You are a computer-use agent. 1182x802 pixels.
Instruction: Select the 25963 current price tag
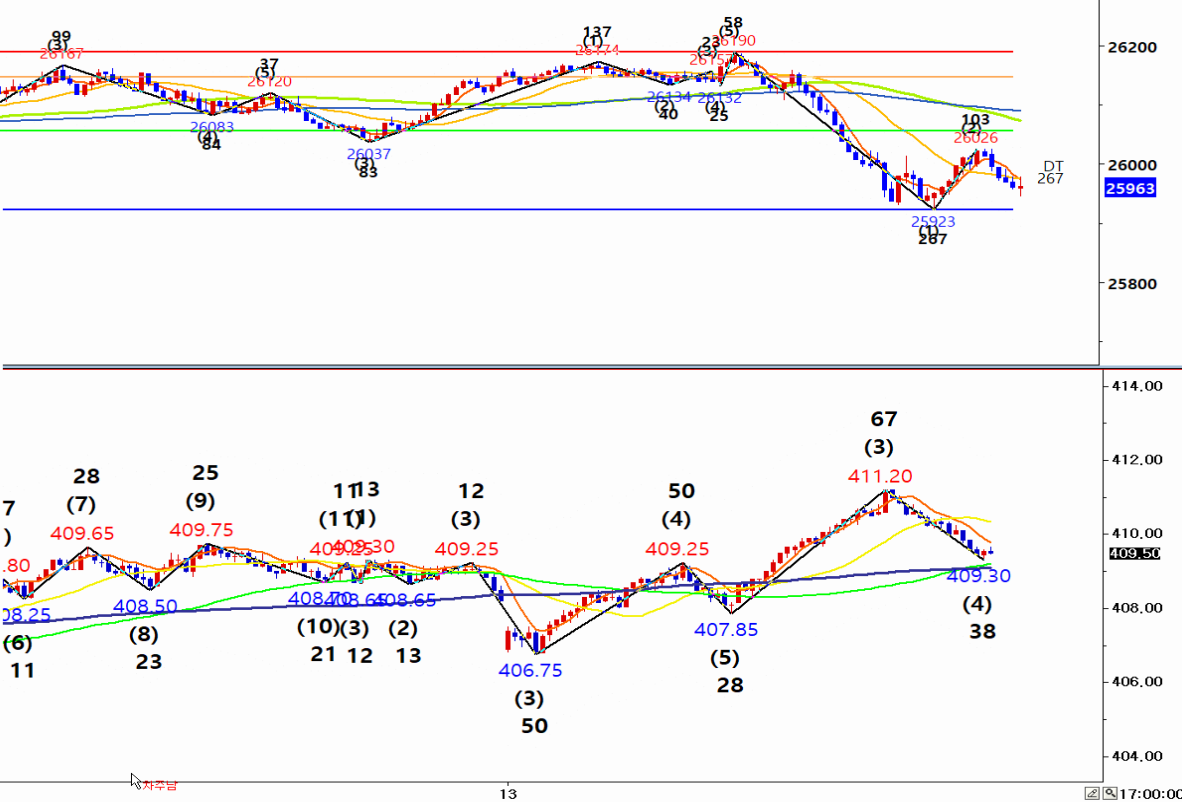[1130, 188]
